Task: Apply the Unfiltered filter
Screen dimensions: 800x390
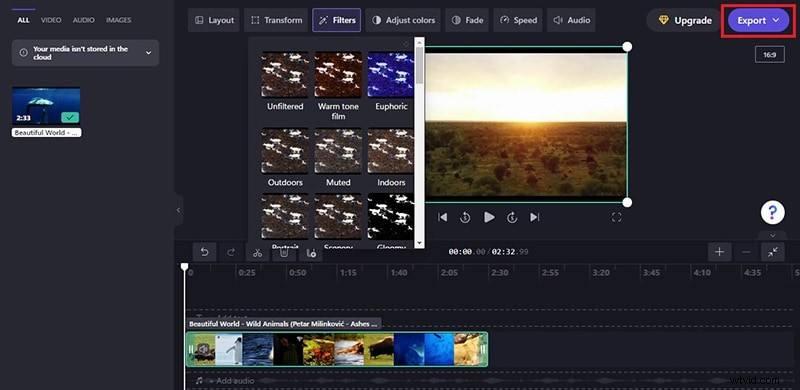Action: (x=285, y=75)
